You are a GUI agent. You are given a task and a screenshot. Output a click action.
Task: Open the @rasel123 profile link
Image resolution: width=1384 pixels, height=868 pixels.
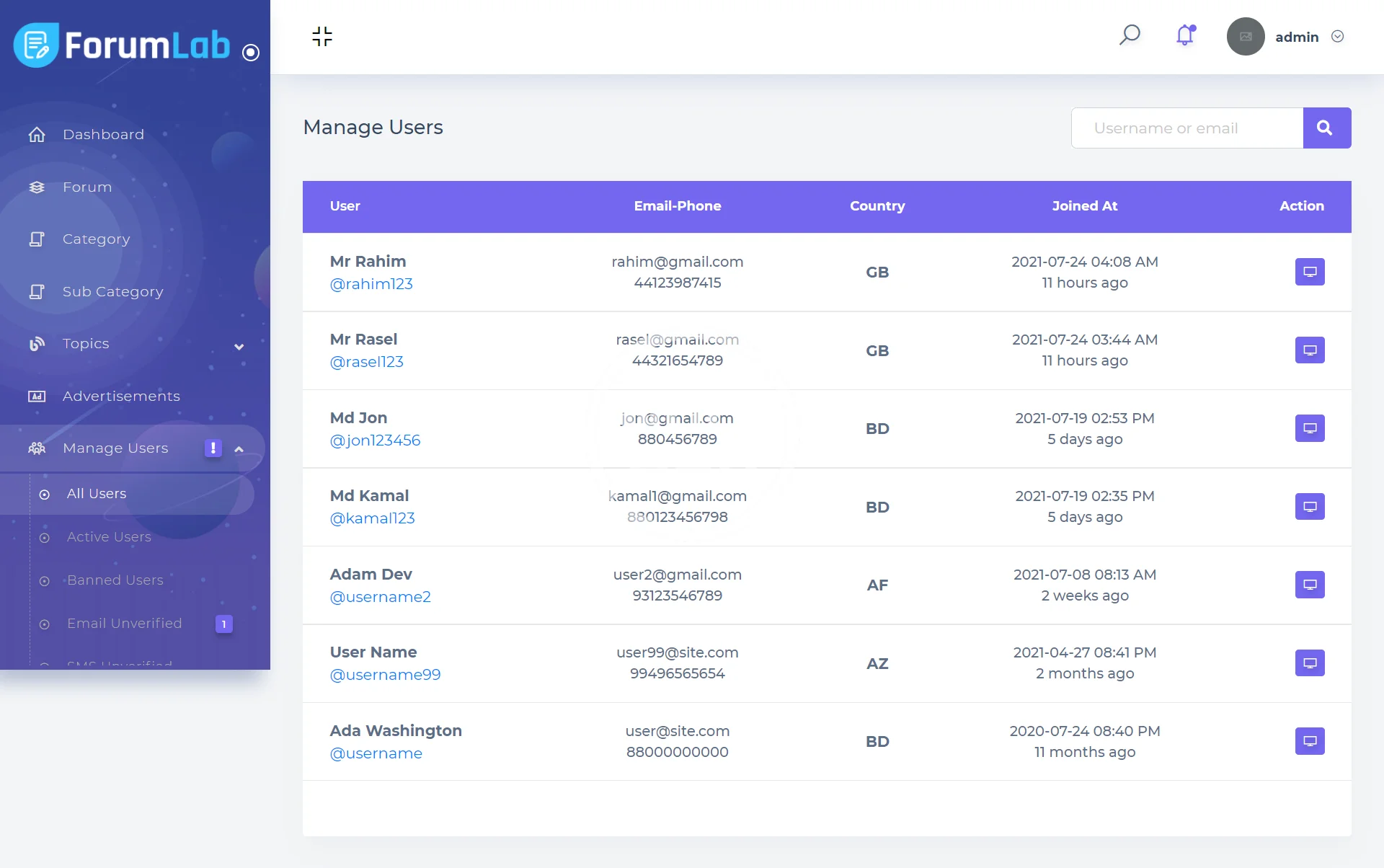[x=366, y=362]
